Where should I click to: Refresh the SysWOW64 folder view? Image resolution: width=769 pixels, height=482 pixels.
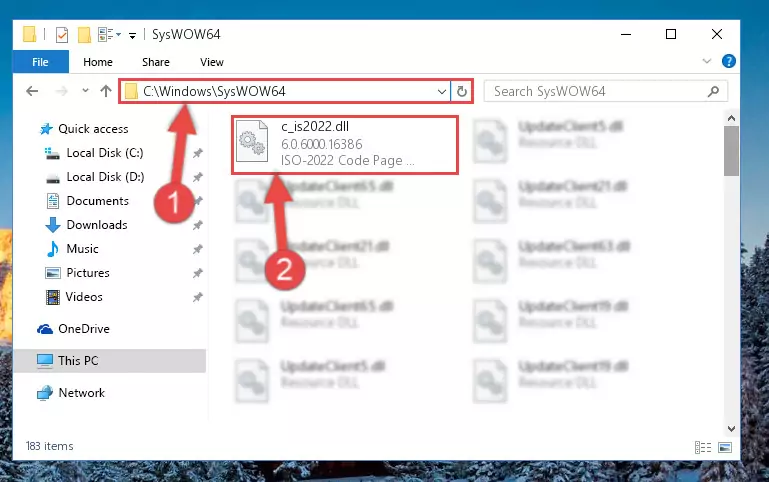(461, 92)
